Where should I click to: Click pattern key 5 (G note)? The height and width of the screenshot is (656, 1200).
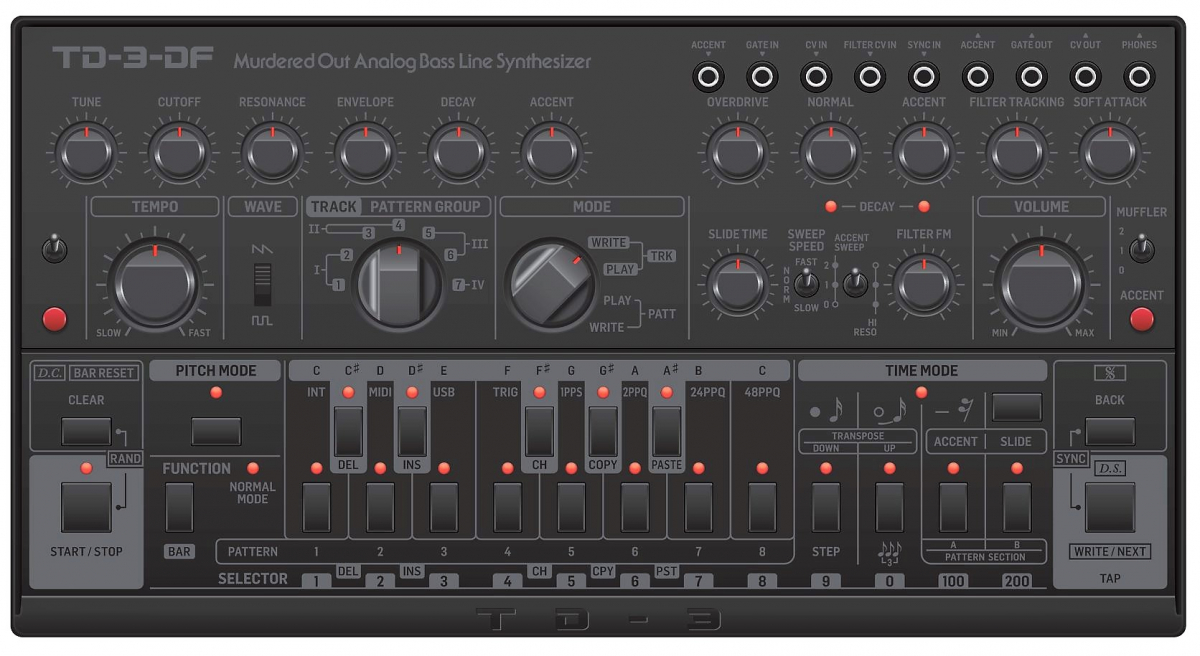point(571,507)
